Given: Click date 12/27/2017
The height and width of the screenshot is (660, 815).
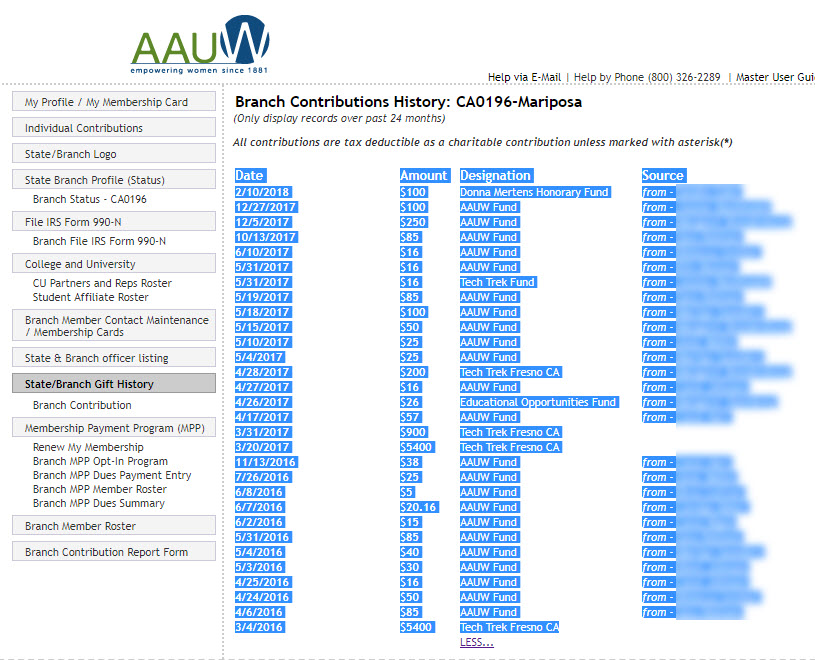Looking at the screenshot, I should pyautogui.click(x=266, y=207).
